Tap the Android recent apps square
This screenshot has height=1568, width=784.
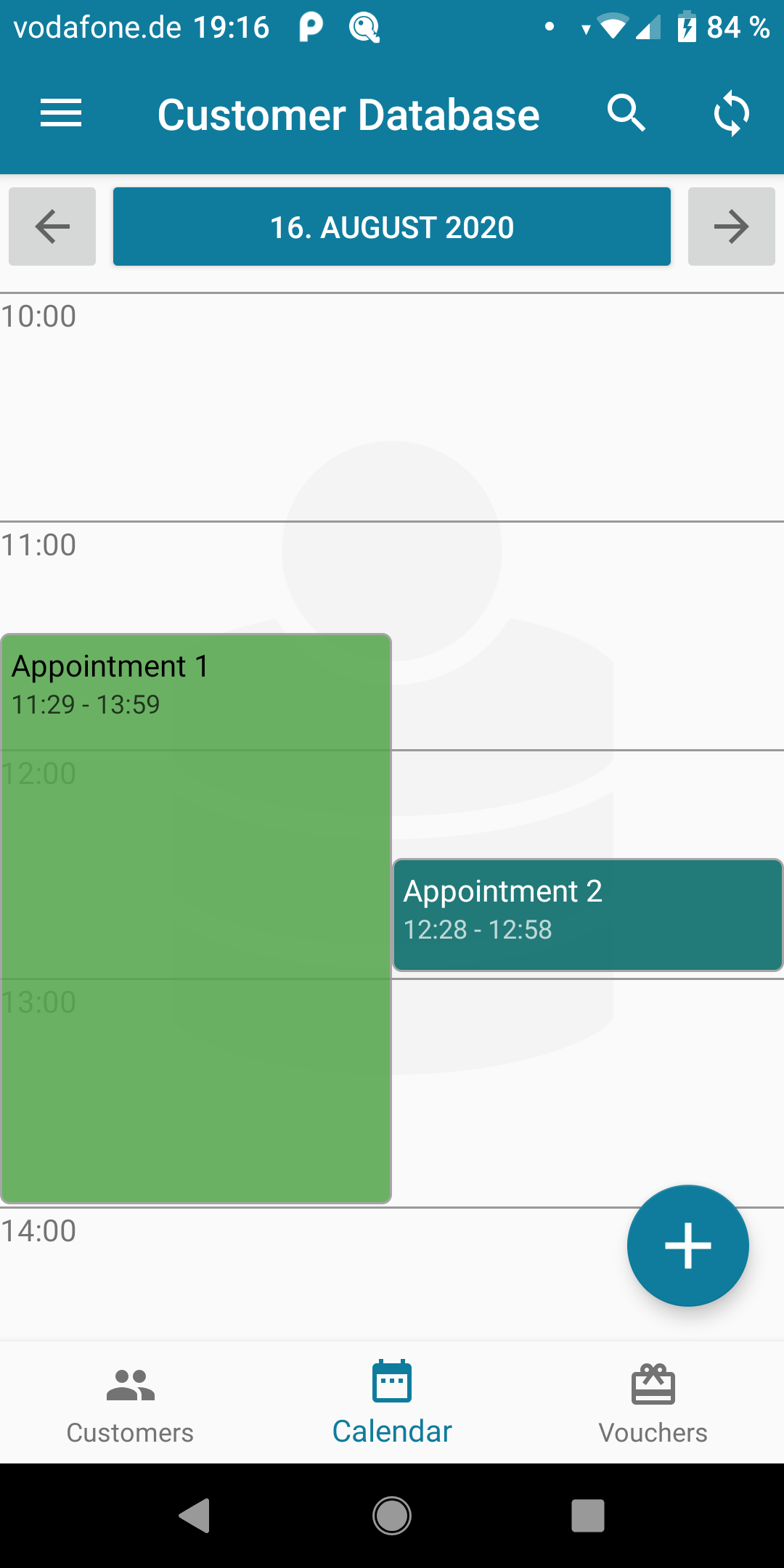pyautogui.click(x=588, y=1516)
